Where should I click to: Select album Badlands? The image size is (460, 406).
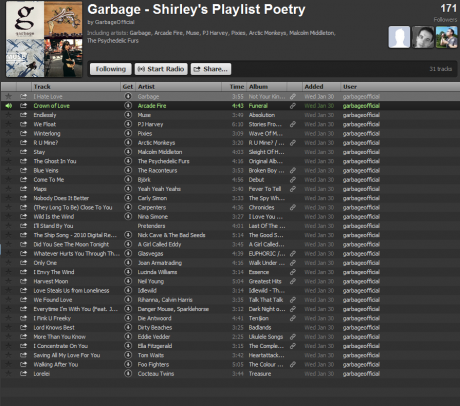[260, 327]
